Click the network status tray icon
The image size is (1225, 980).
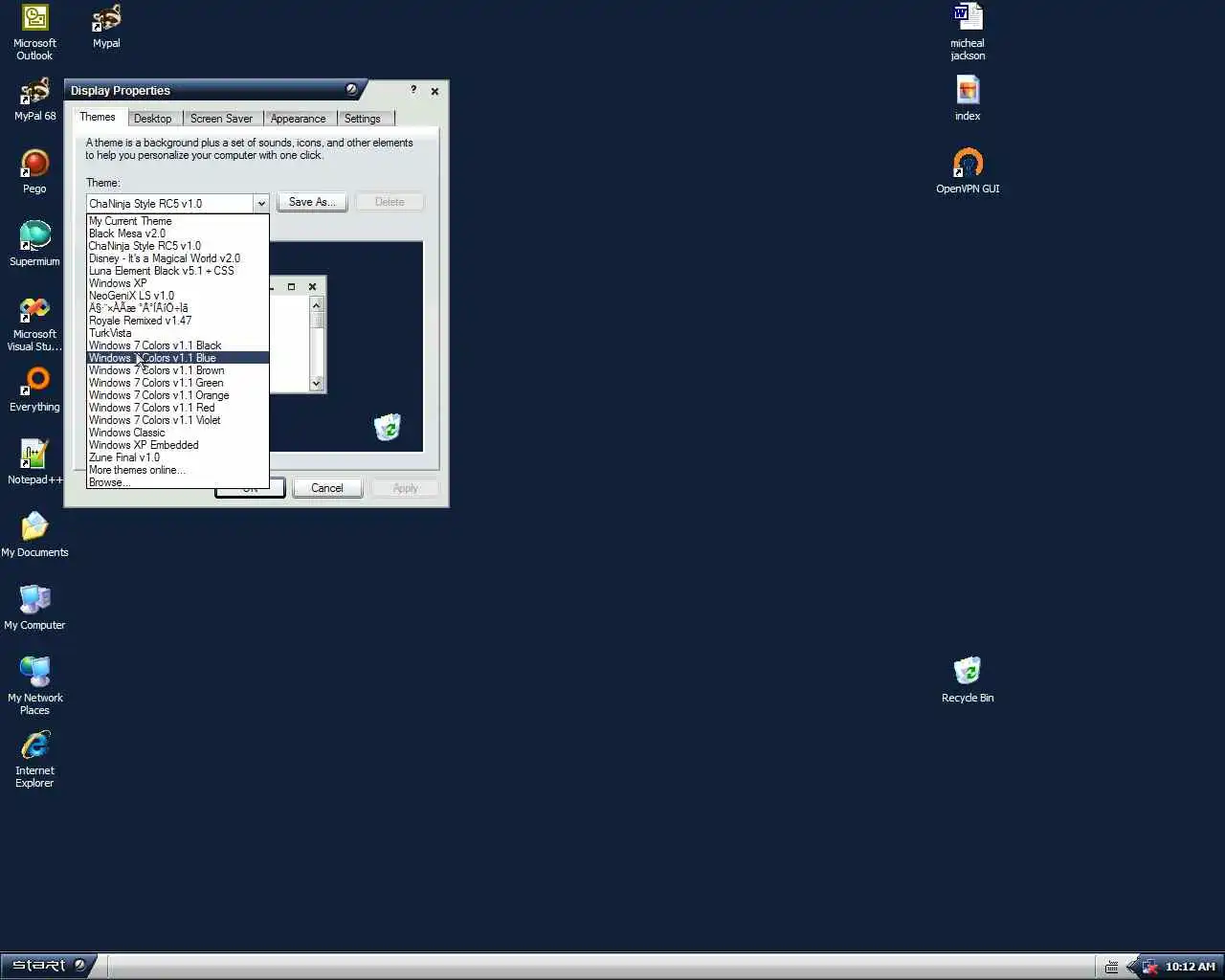[x=1149, y=967]
